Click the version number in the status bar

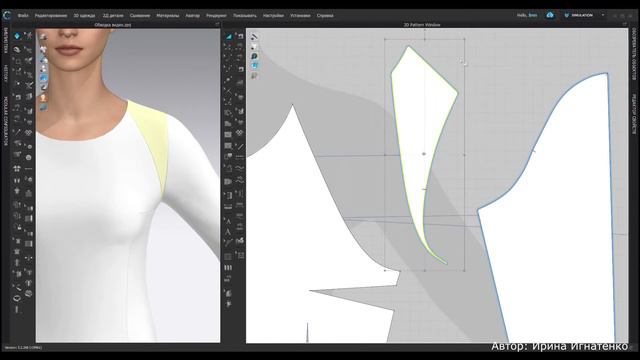click(x=23, y=348)
